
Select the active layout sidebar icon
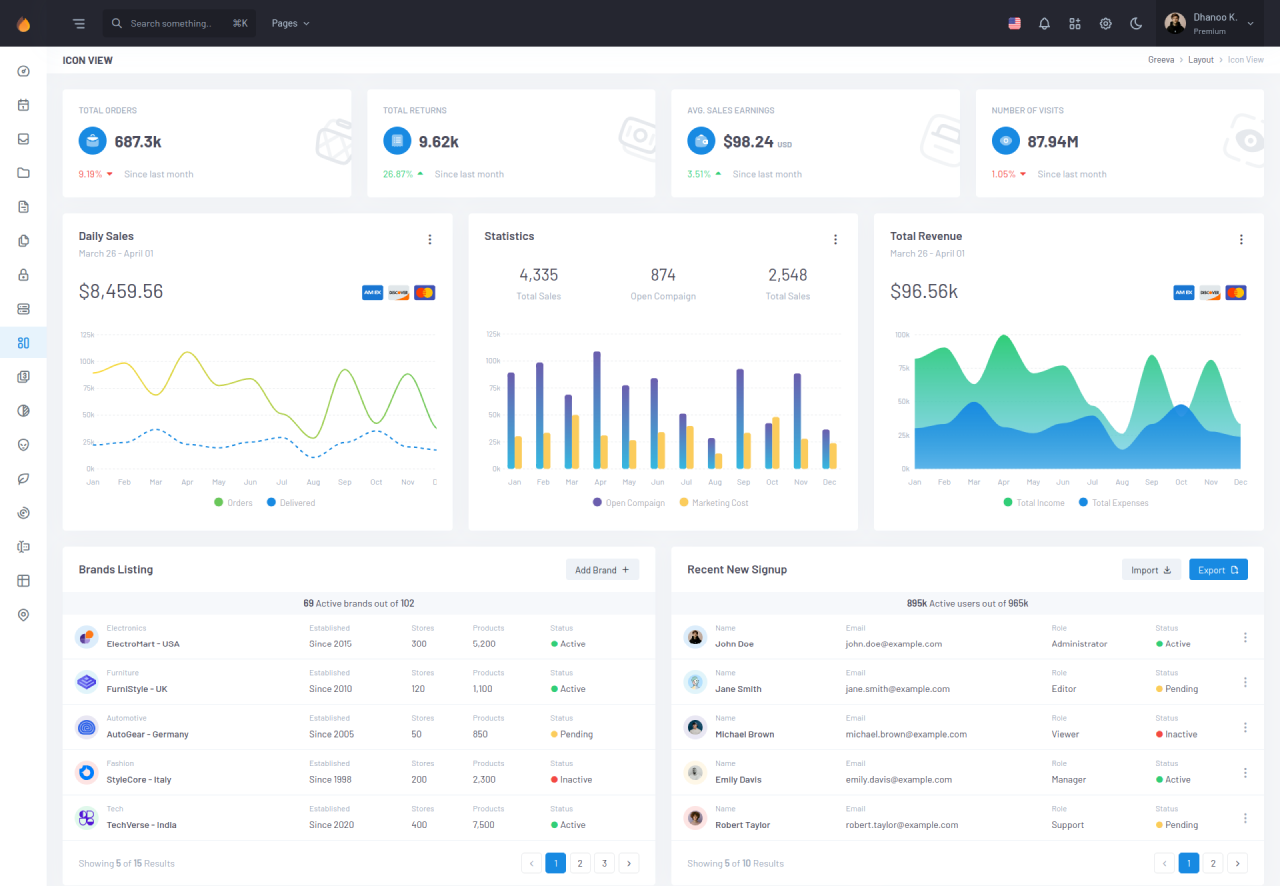click(23, 343)
